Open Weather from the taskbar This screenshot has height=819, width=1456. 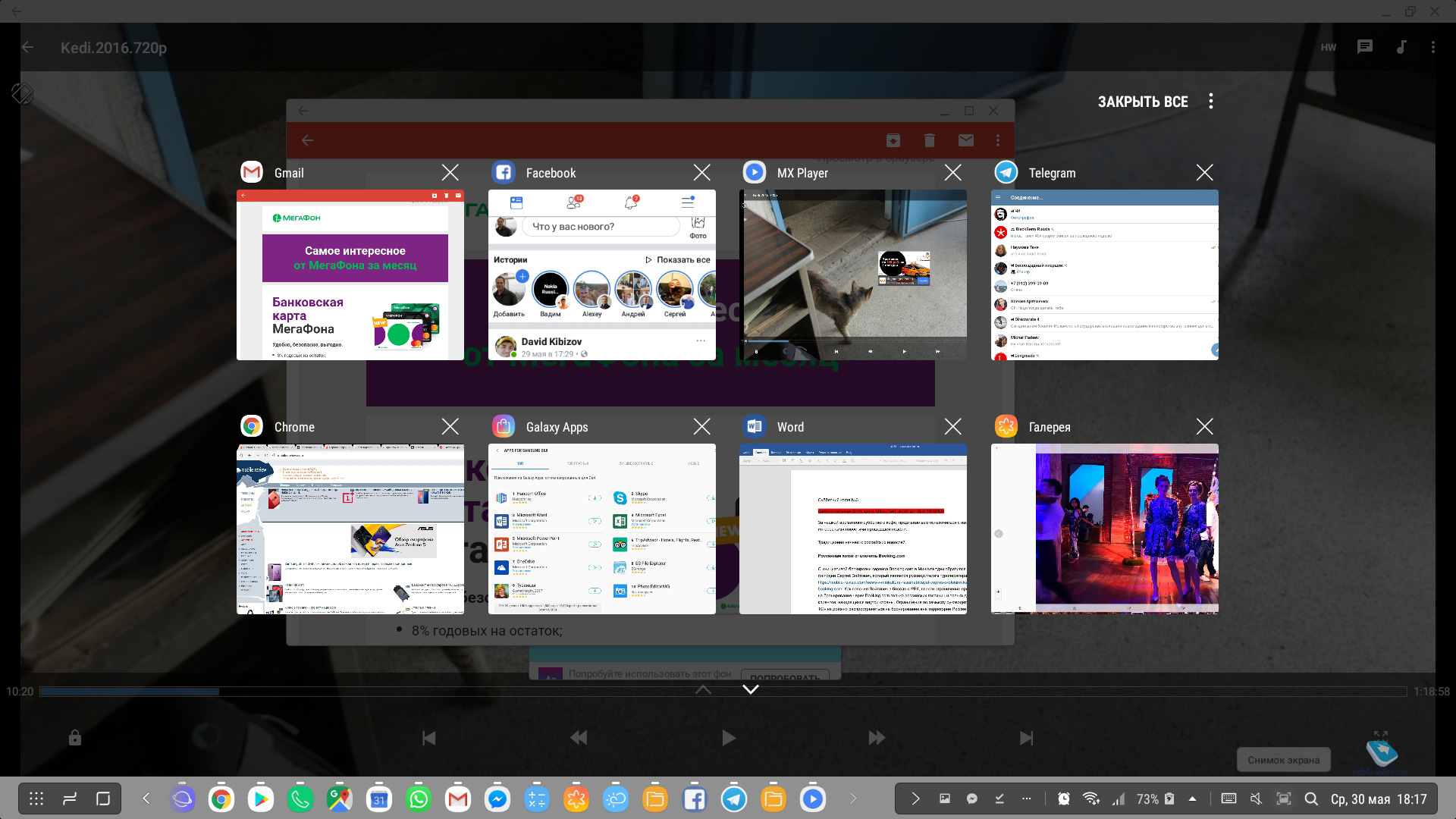616,799
